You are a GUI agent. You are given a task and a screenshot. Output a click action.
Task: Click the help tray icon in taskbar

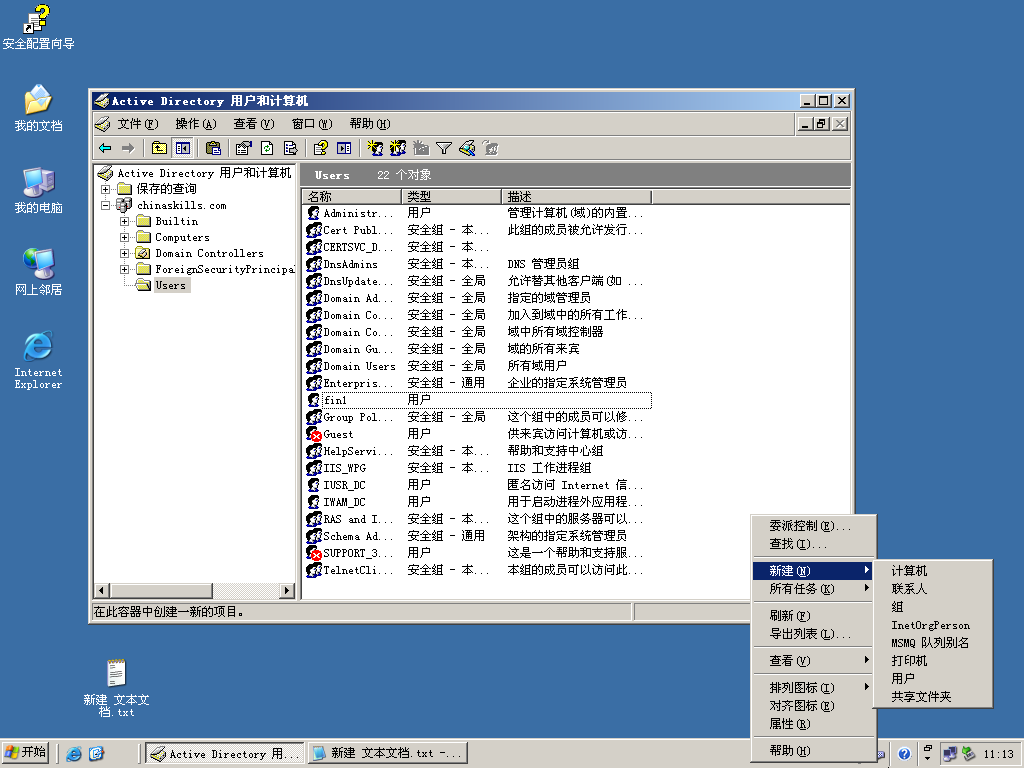(904, 754)
